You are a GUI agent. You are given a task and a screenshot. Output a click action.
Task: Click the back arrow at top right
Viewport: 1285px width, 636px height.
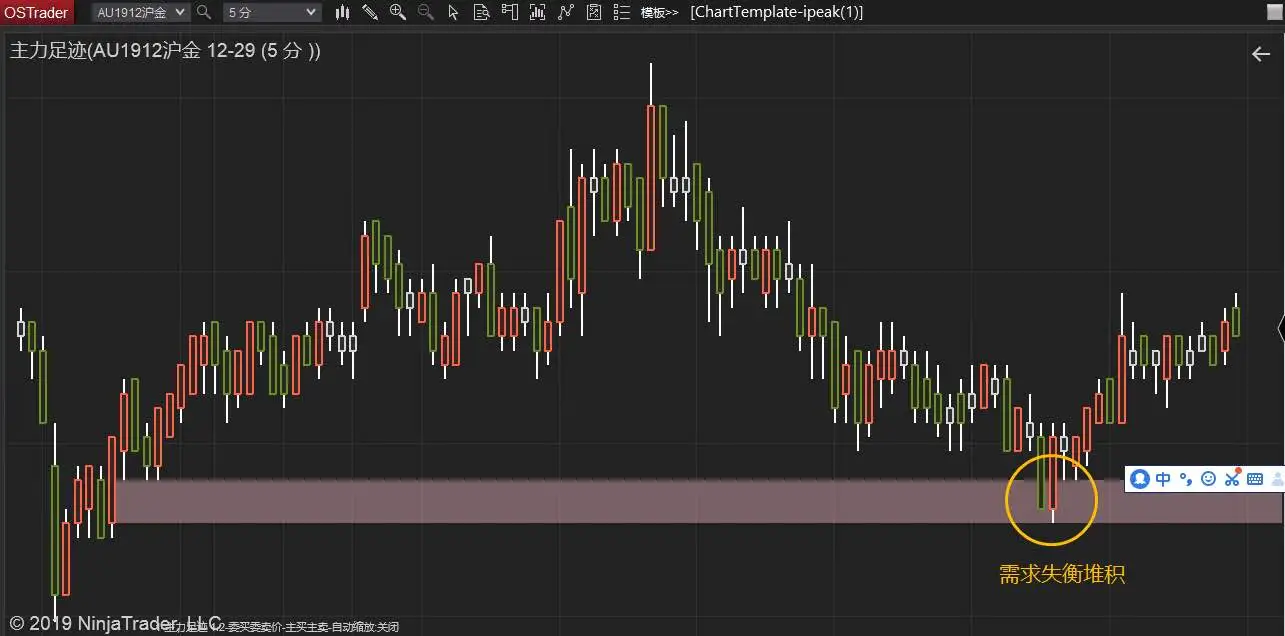point(1261,54)
